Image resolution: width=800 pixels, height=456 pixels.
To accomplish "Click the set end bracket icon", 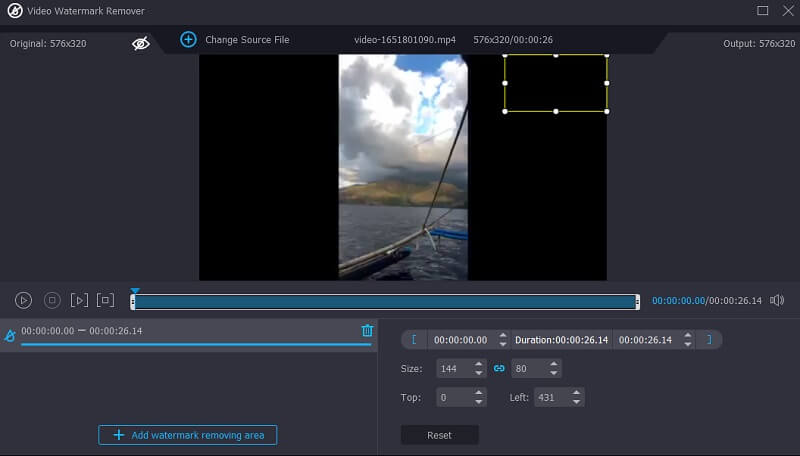I will click(x=709, y=340).
